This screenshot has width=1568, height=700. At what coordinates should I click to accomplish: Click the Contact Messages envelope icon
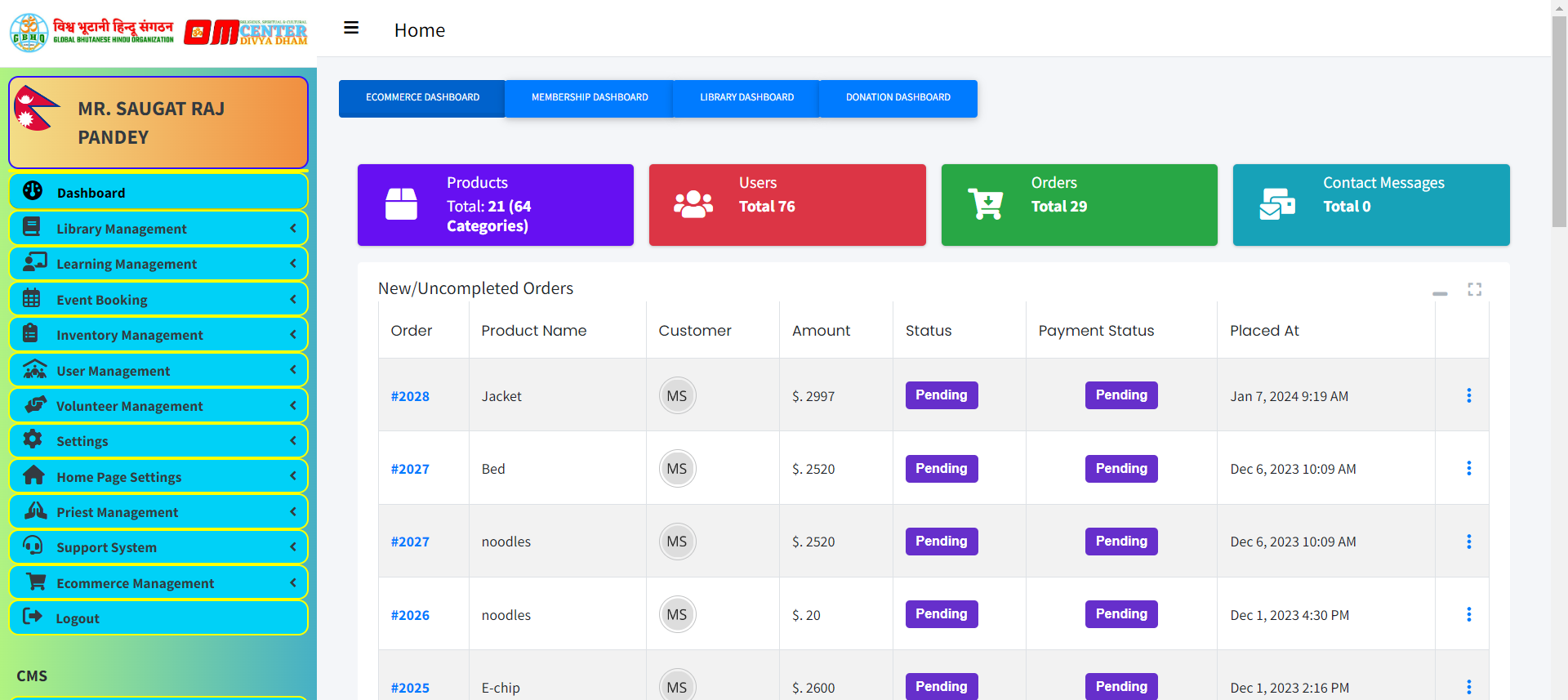(1277, 204)
